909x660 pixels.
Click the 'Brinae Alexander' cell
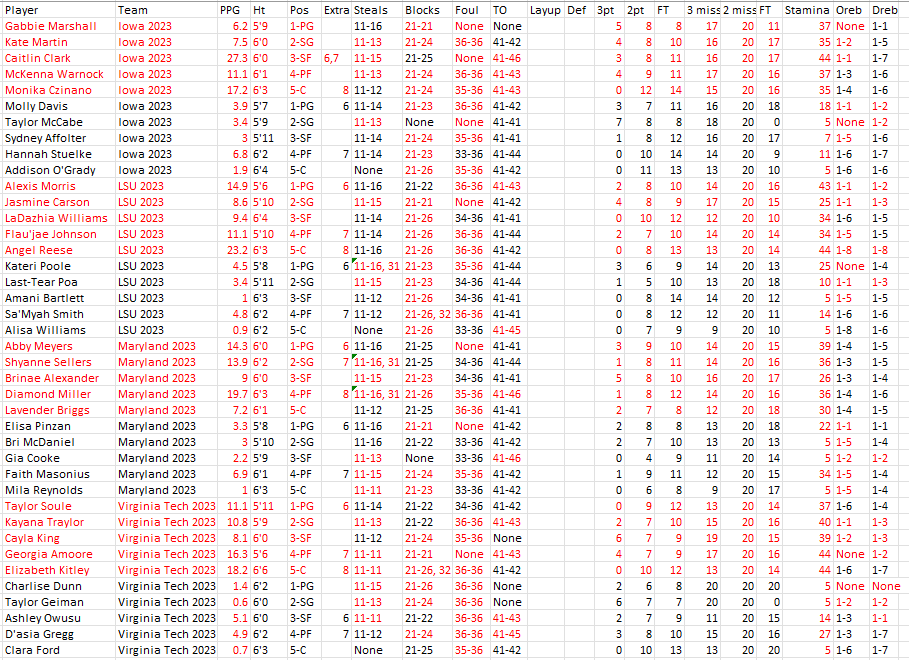[58, 378]
